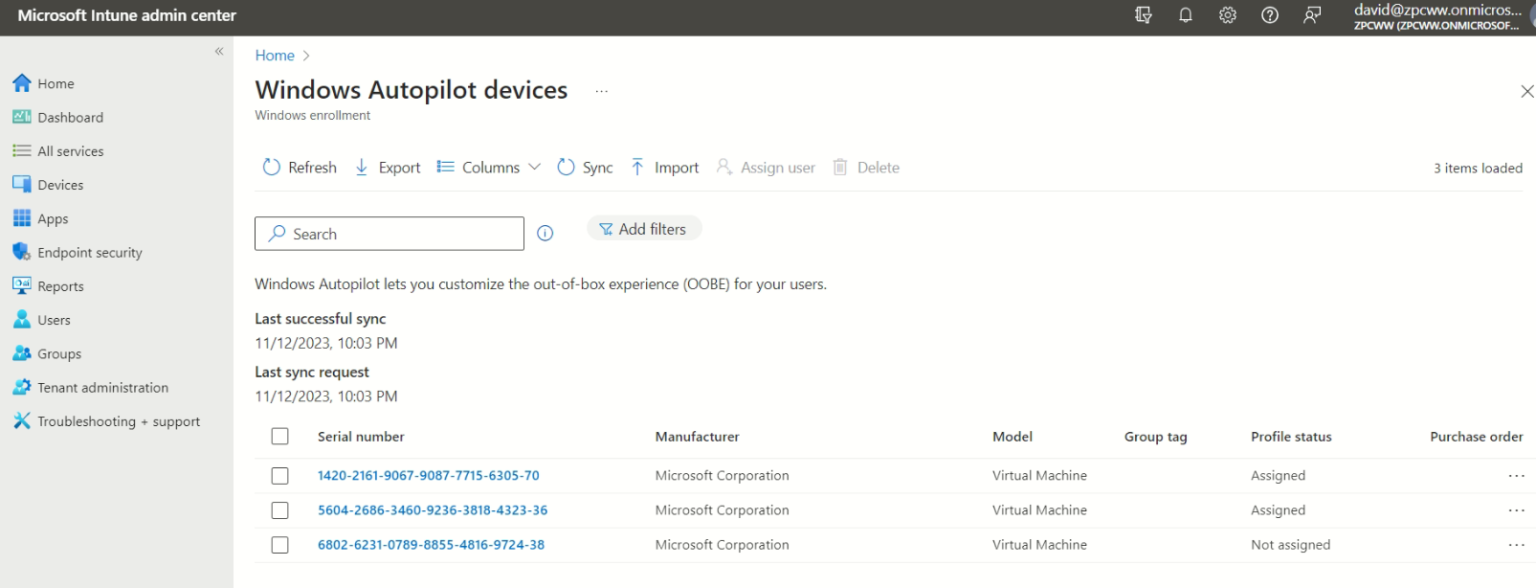
Task: Tick the checkbox beside serial 6802-6231-0789-8855-4816-9724-38
Action: coord(280,544)
